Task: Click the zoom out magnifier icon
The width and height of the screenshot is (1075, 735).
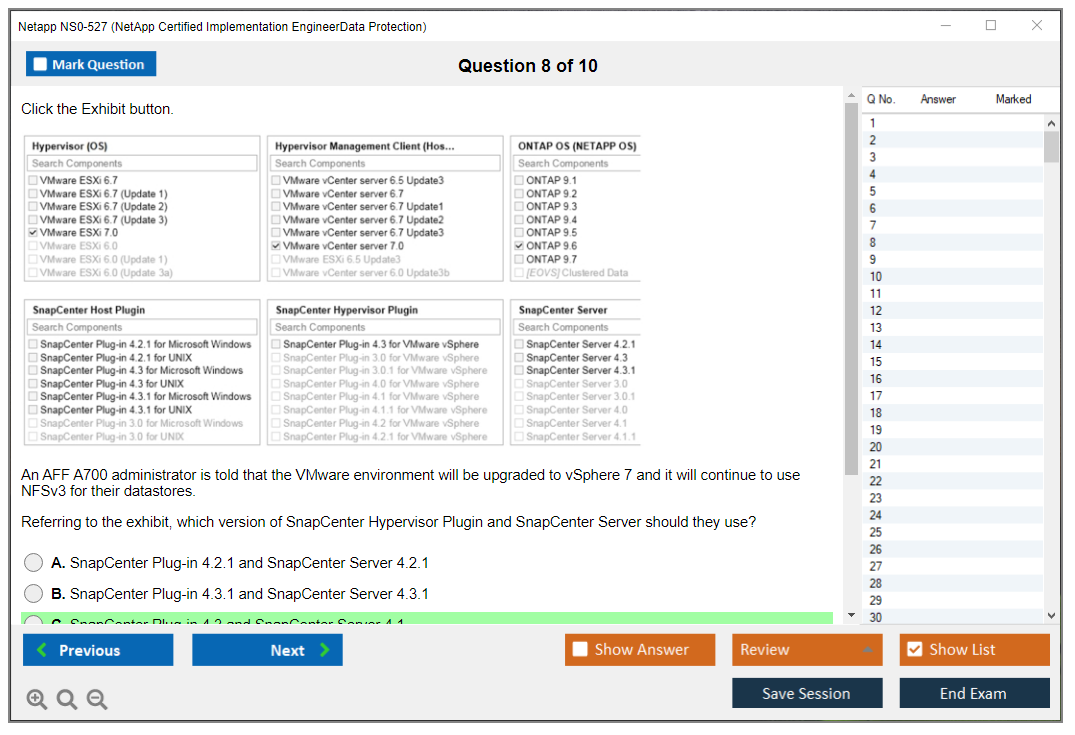Action: [97, 699]
